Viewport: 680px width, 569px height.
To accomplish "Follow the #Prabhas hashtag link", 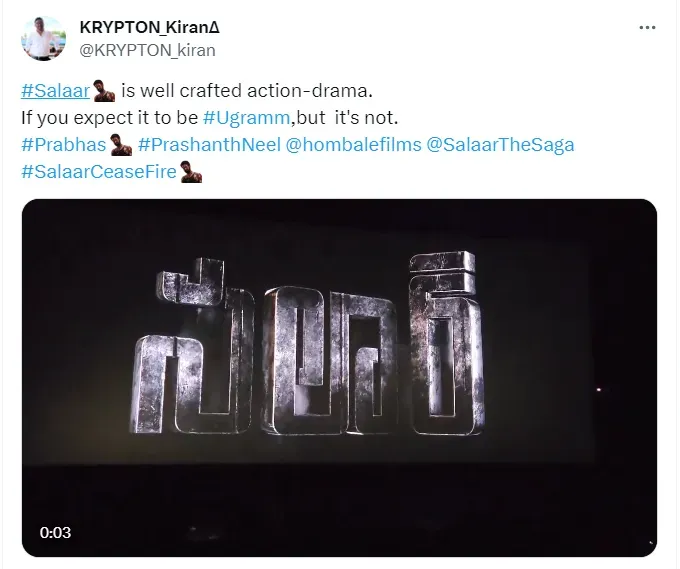I will 63,145.
